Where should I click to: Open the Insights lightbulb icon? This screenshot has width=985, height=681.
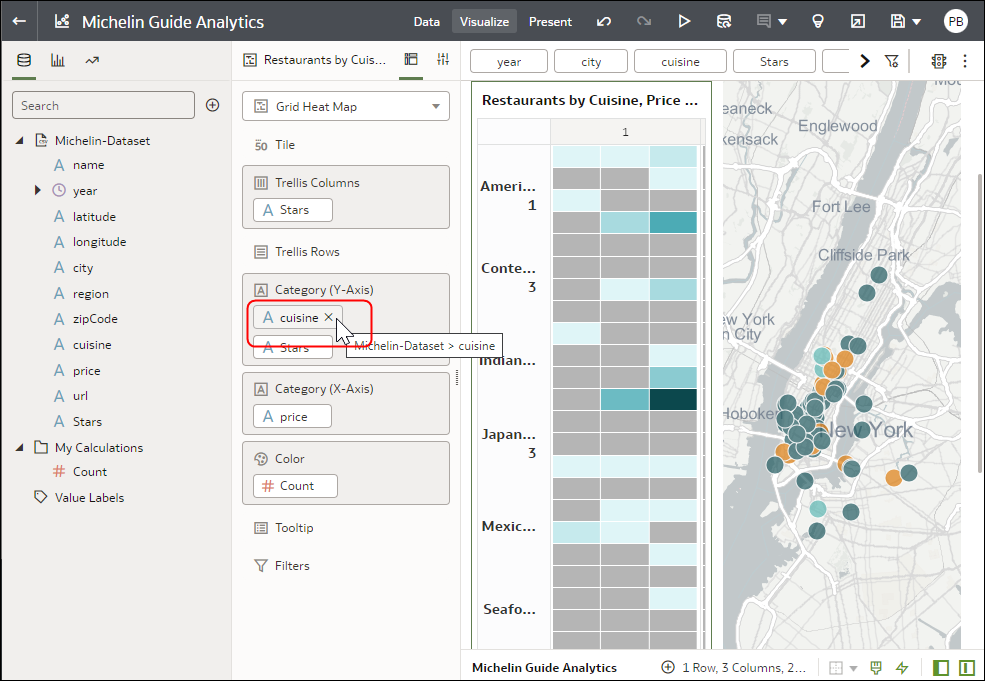(818, 21)
